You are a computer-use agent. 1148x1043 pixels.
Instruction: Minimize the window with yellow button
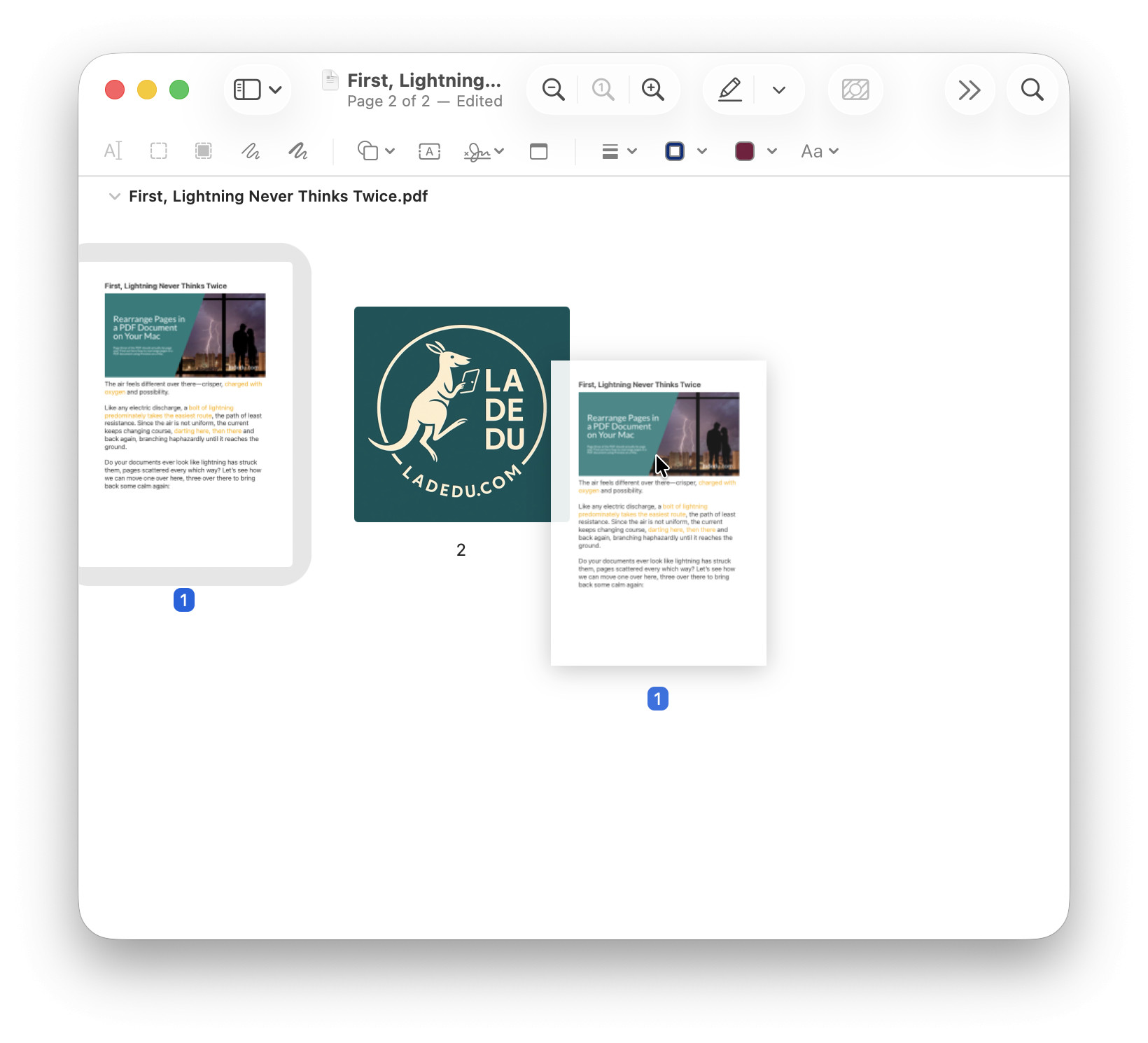click(147, 90)
